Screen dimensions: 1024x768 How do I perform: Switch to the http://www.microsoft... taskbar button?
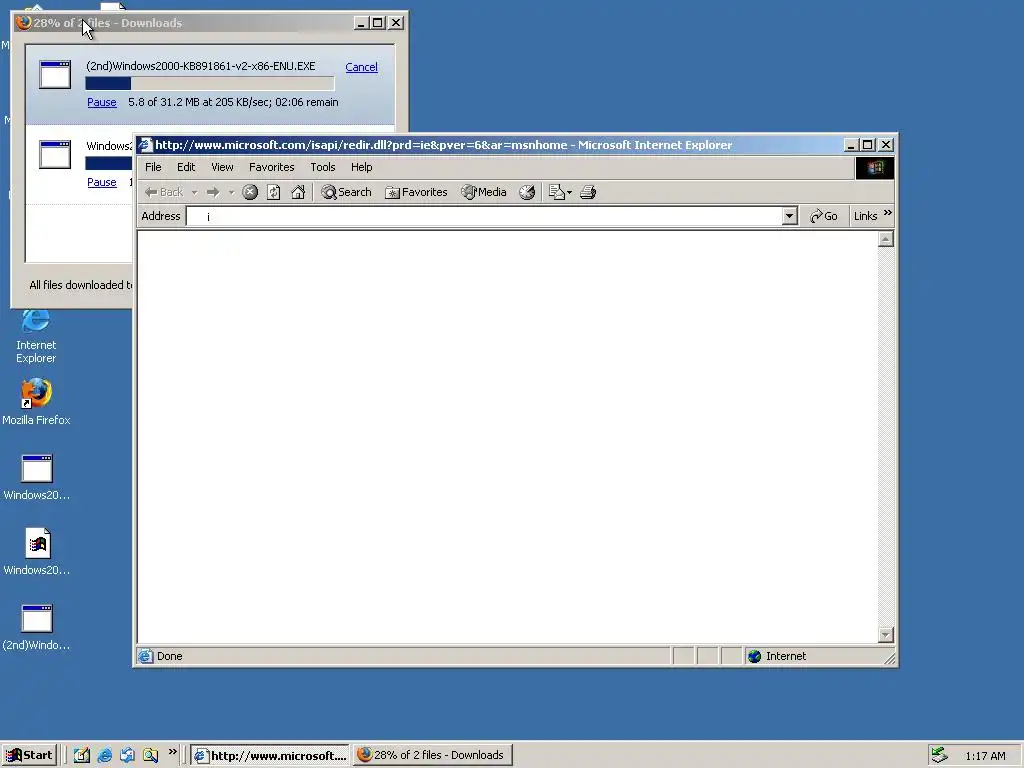tap(270, 755)
